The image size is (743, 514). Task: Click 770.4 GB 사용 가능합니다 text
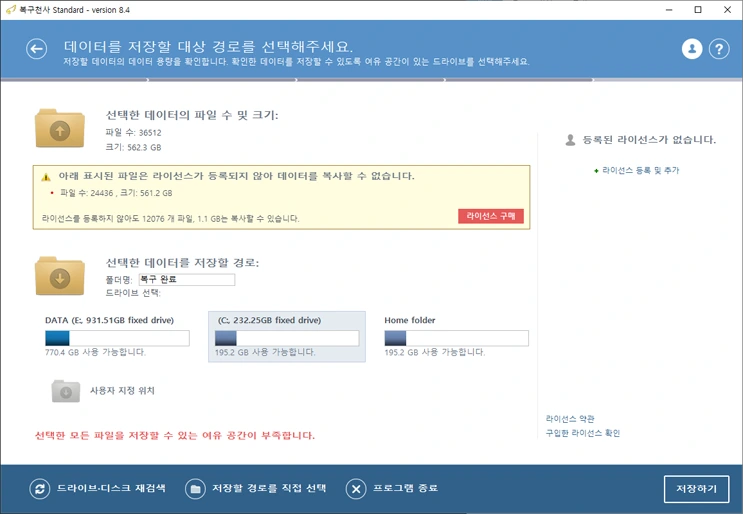pyautogui.click(x=95, y=352)
